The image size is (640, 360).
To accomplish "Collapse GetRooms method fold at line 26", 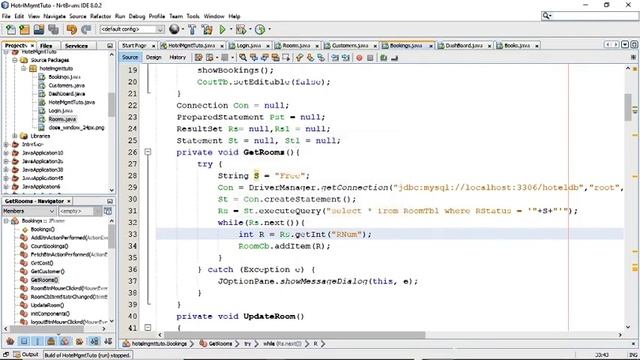I will click(148, 152).
